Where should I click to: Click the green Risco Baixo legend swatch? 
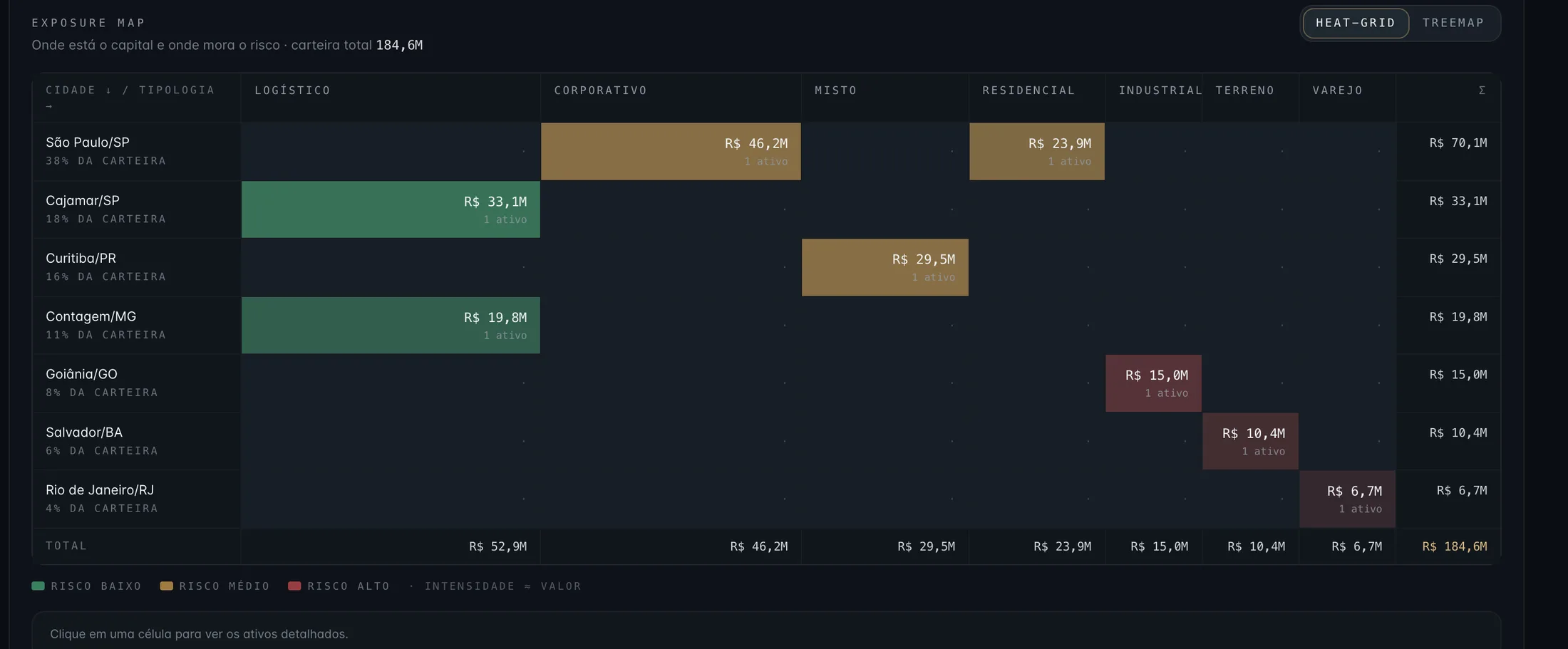38,586
